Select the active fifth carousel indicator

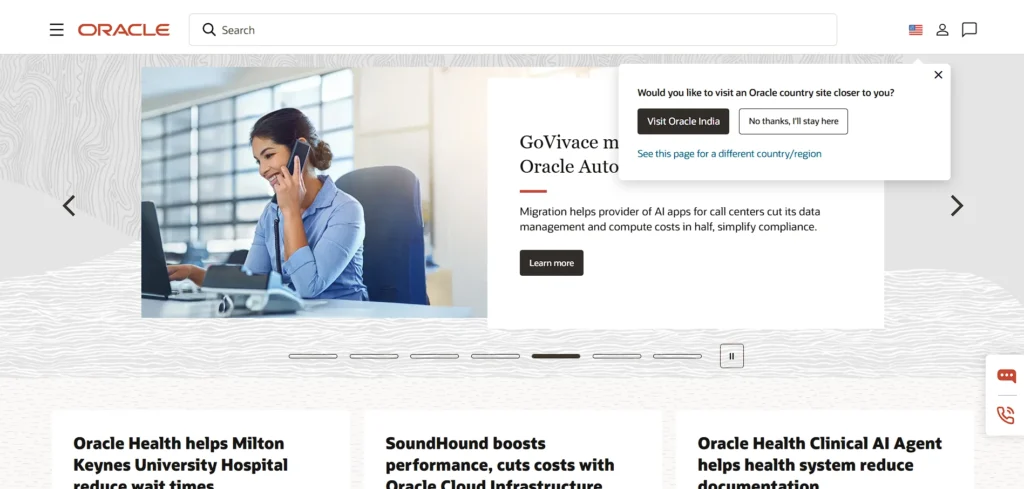[556, 356]
